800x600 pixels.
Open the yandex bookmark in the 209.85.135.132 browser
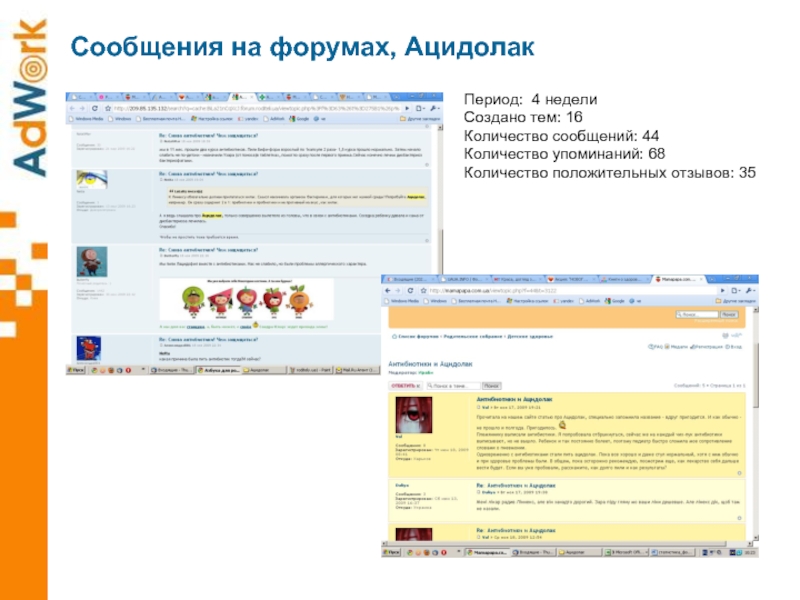point(248,118)
